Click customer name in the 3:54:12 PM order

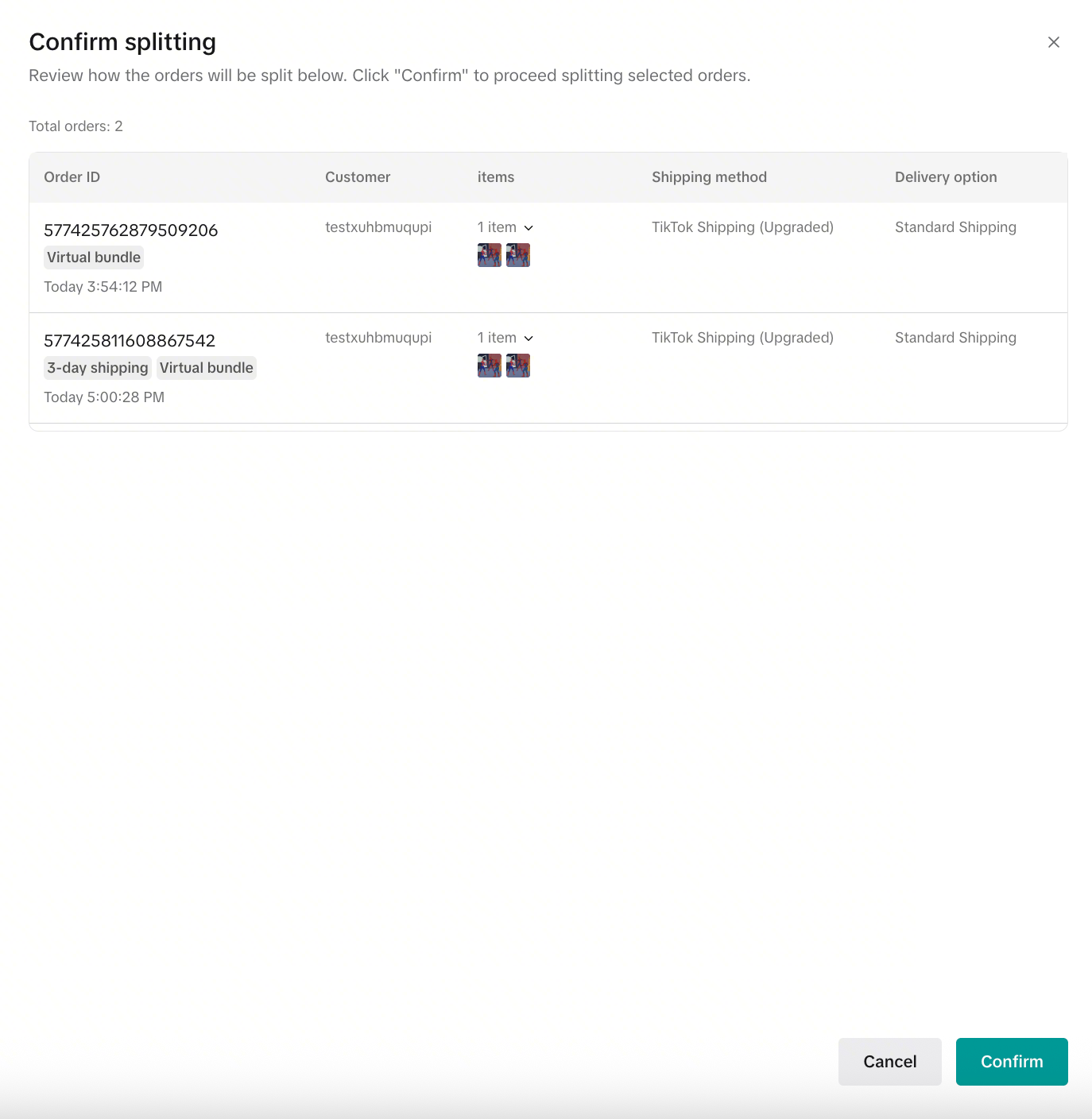tap(378, 227)
